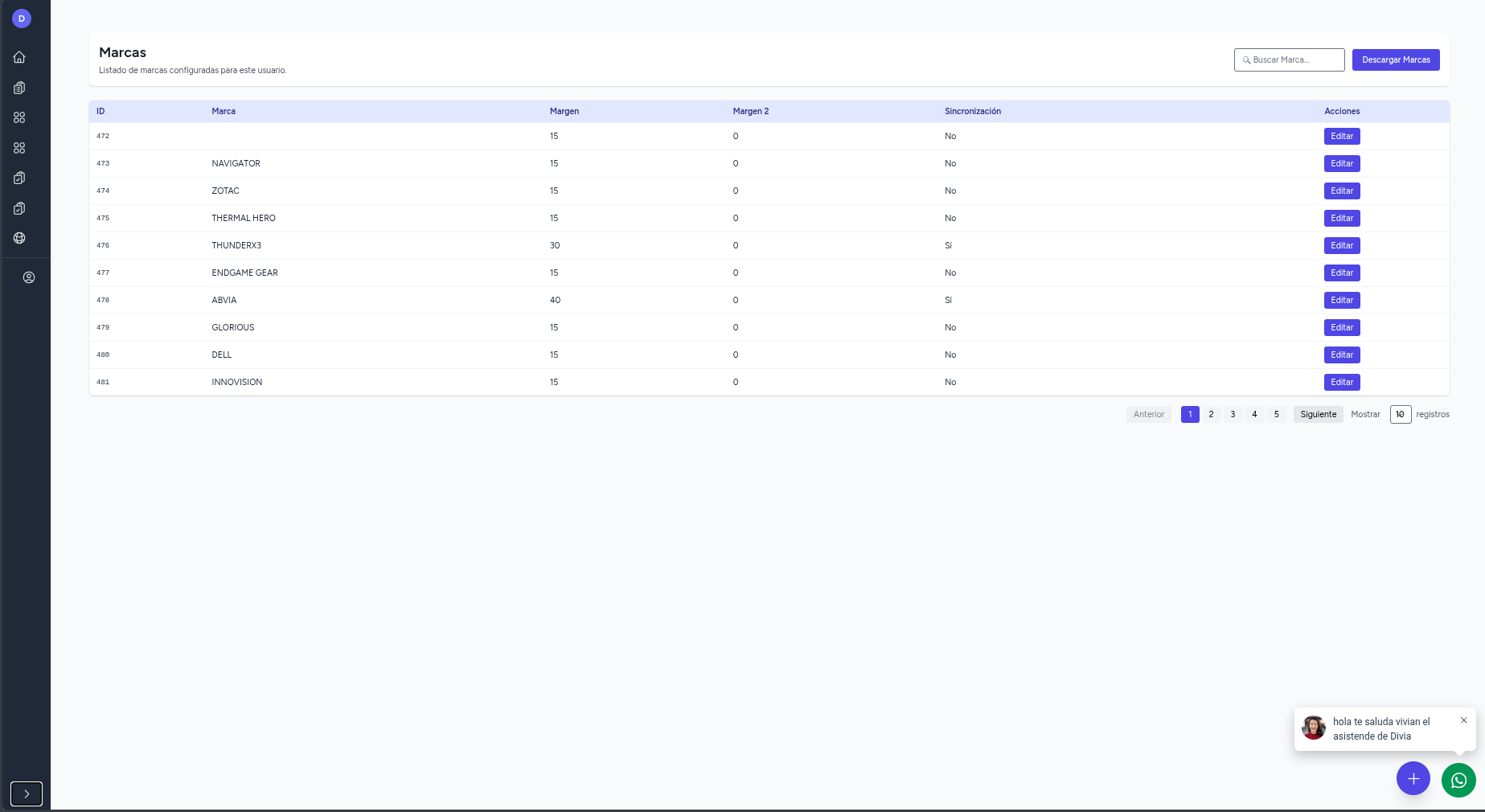Edit the ABVIA brand entry
The width and height of the screenshot is (1485, 812).
(1341, 300)
